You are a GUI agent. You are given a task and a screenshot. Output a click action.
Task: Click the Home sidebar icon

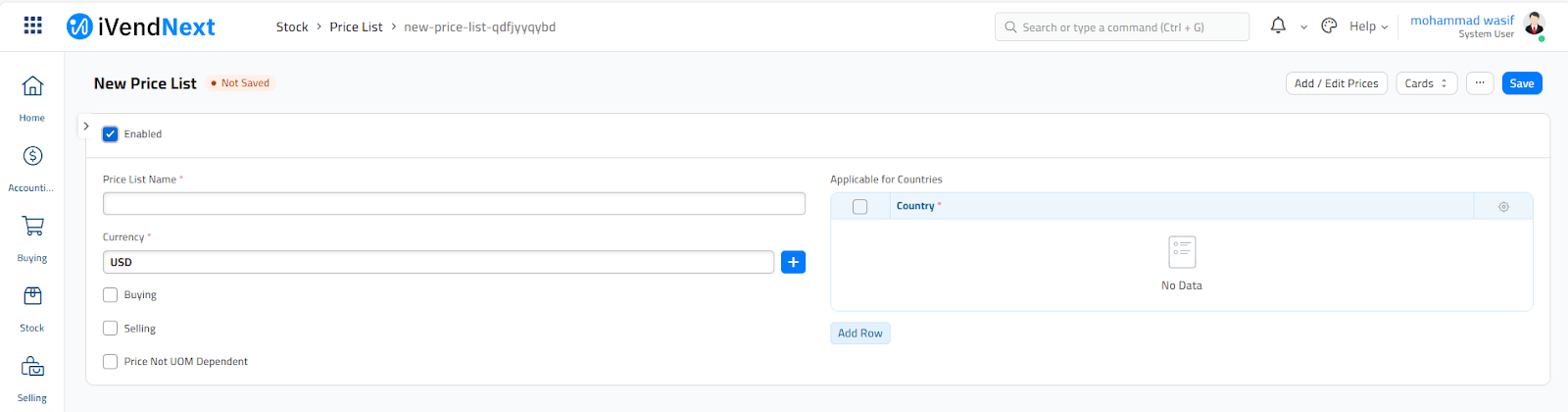[32, 86]
